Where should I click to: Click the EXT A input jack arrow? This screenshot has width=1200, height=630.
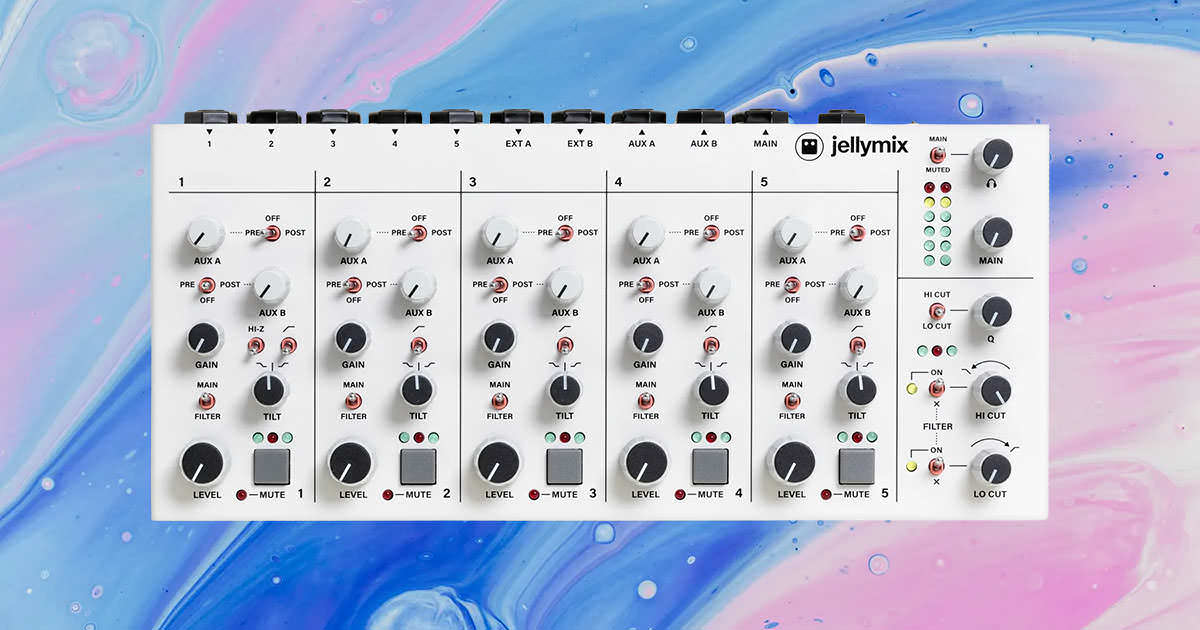pyautogui.click(x=517, y=131)
